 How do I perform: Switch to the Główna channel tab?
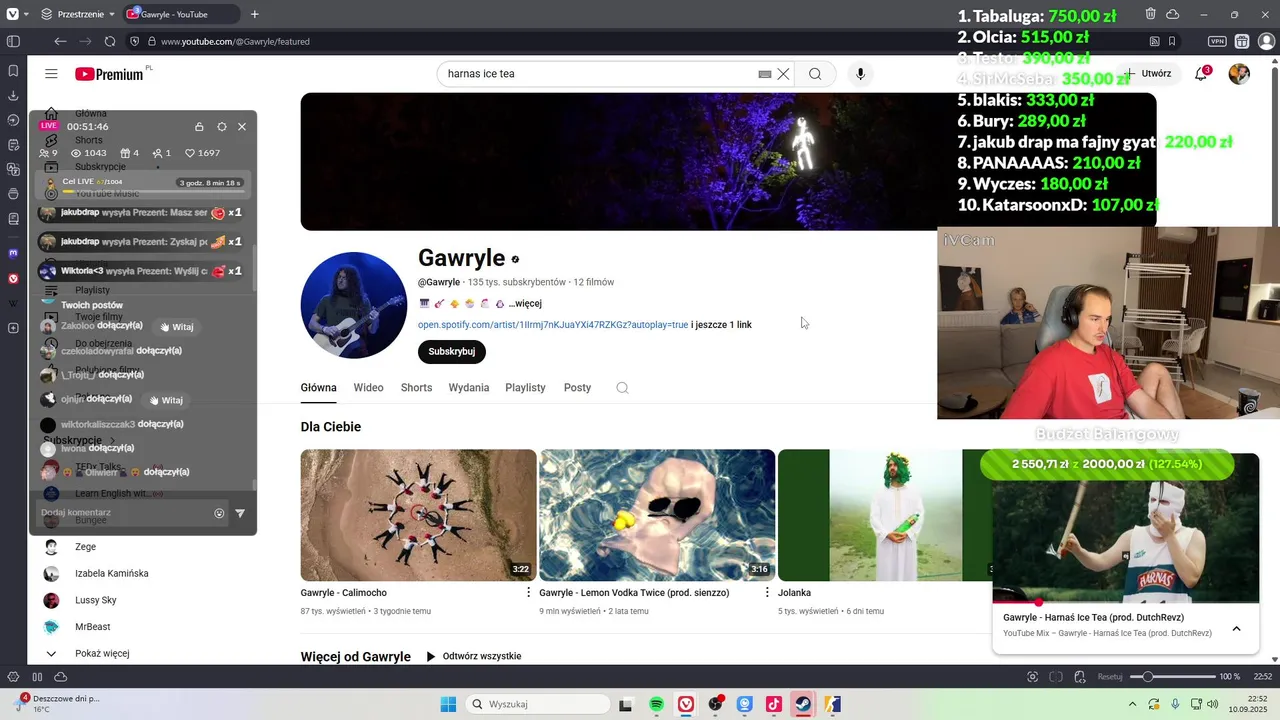point(319,388)
